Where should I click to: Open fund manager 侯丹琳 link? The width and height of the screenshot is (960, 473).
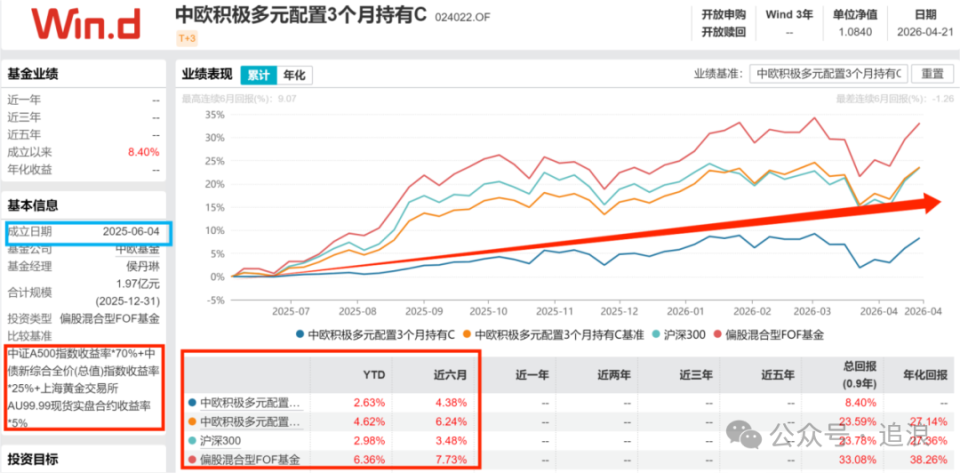click(143, 266)
